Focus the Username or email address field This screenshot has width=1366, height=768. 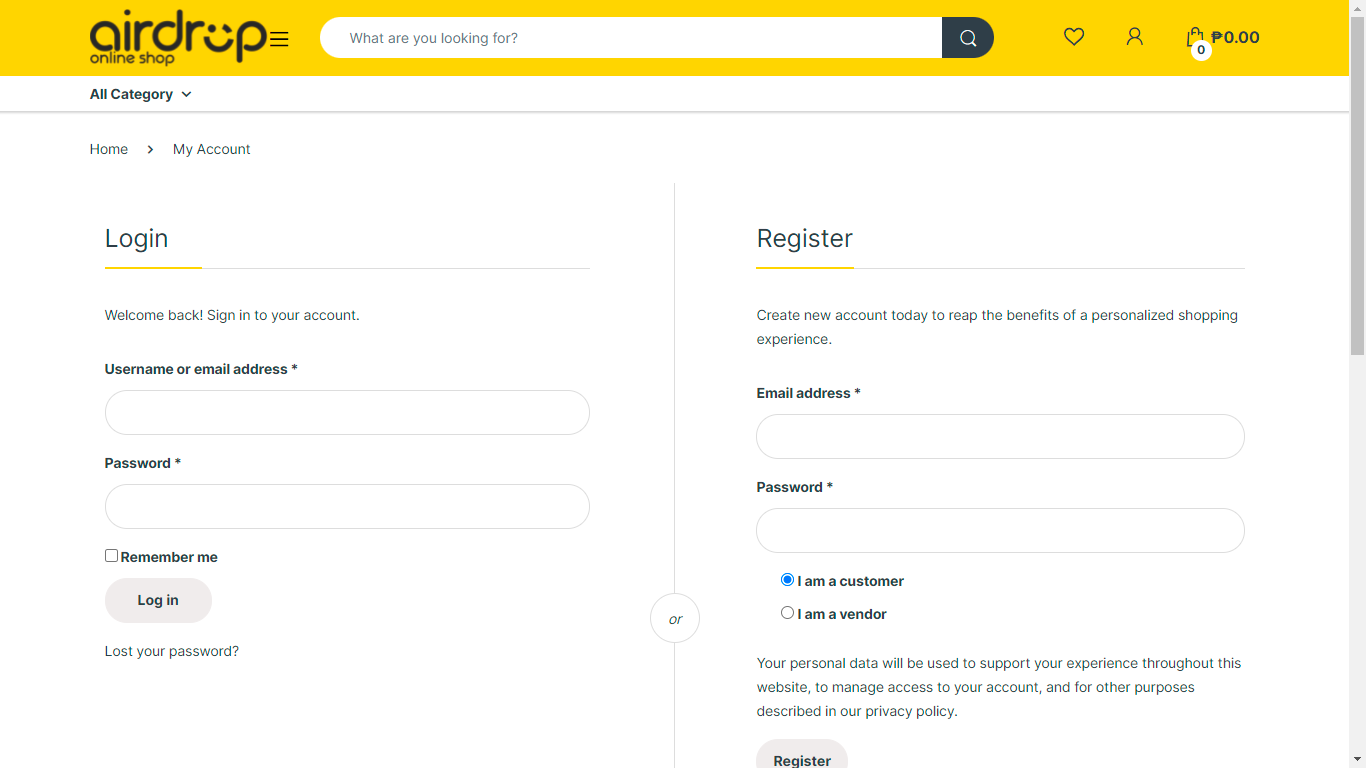coord(347,412)
